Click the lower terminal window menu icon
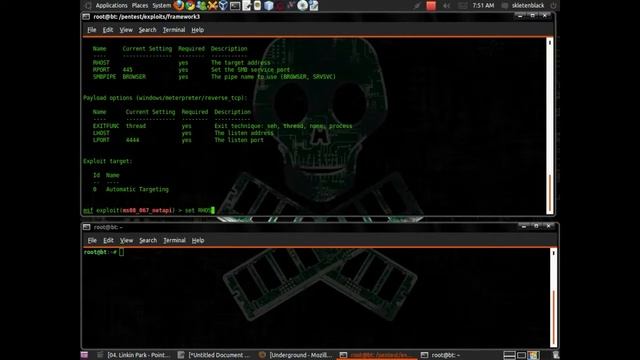The image size is (640, 360). [86, 227]
